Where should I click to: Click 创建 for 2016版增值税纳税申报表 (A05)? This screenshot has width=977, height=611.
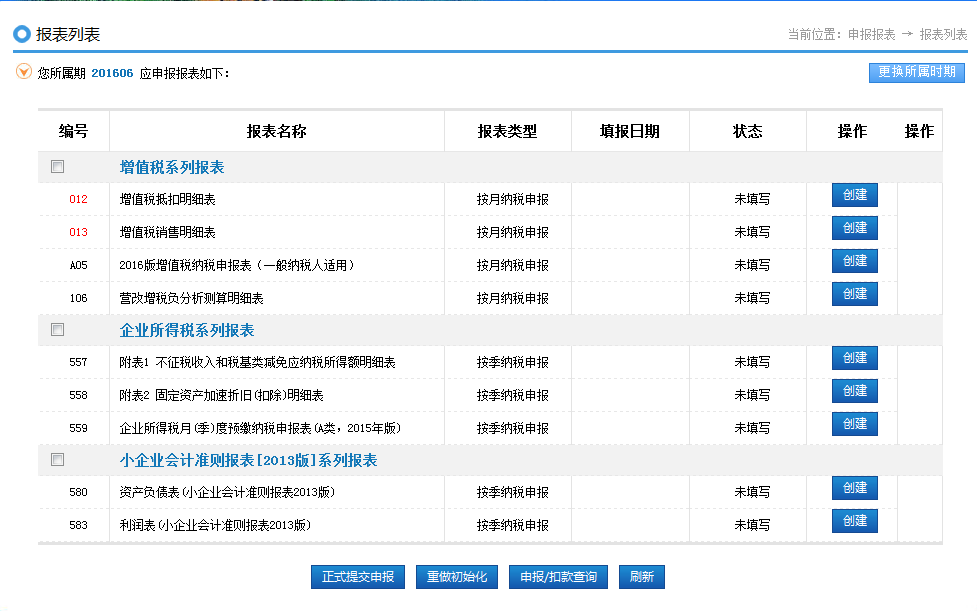tap(855, 261)
